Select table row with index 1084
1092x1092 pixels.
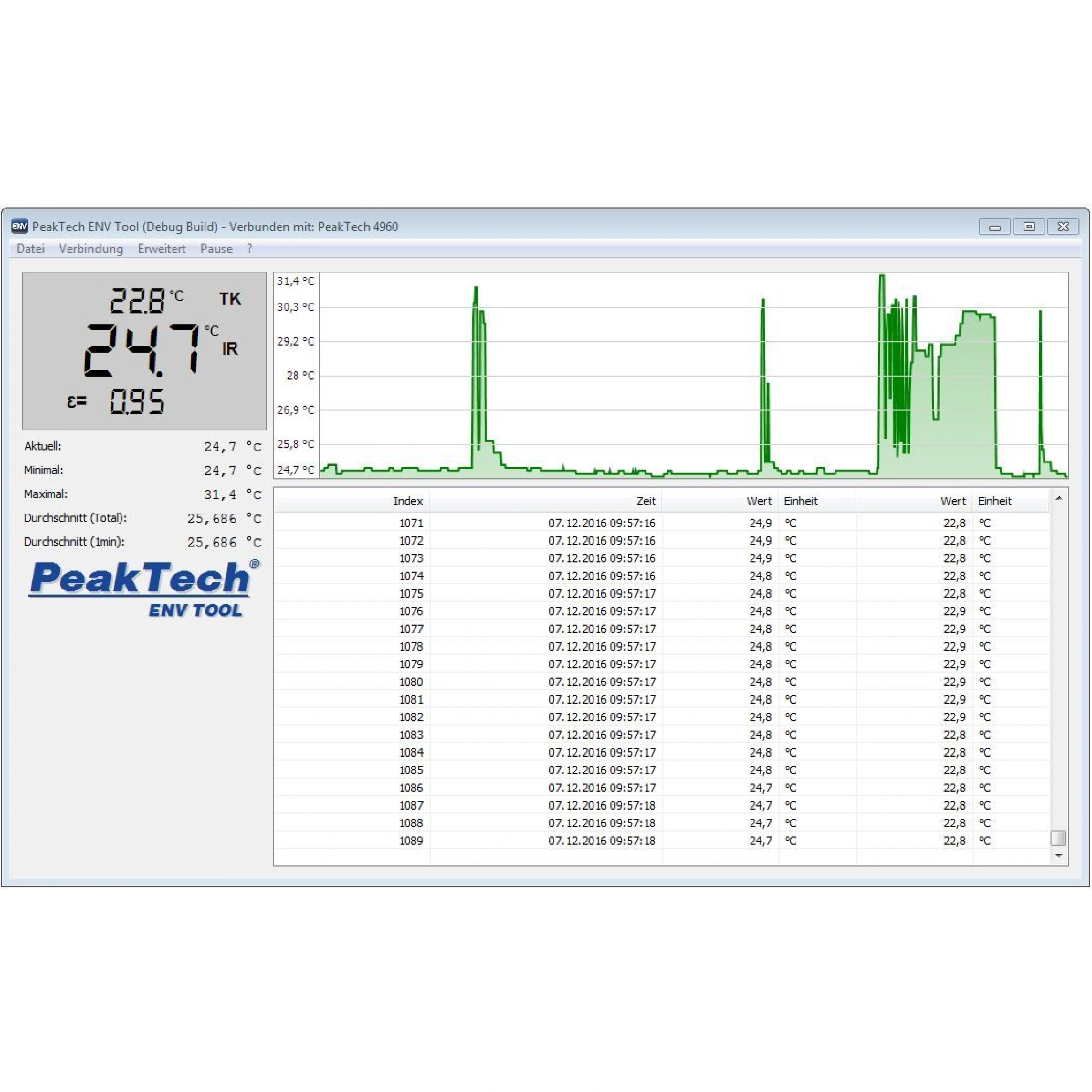coord(662,752)
